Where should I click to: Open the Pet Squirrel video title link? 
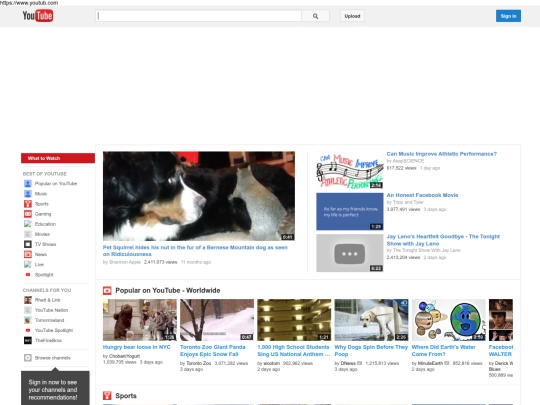[x=195, y=251]
